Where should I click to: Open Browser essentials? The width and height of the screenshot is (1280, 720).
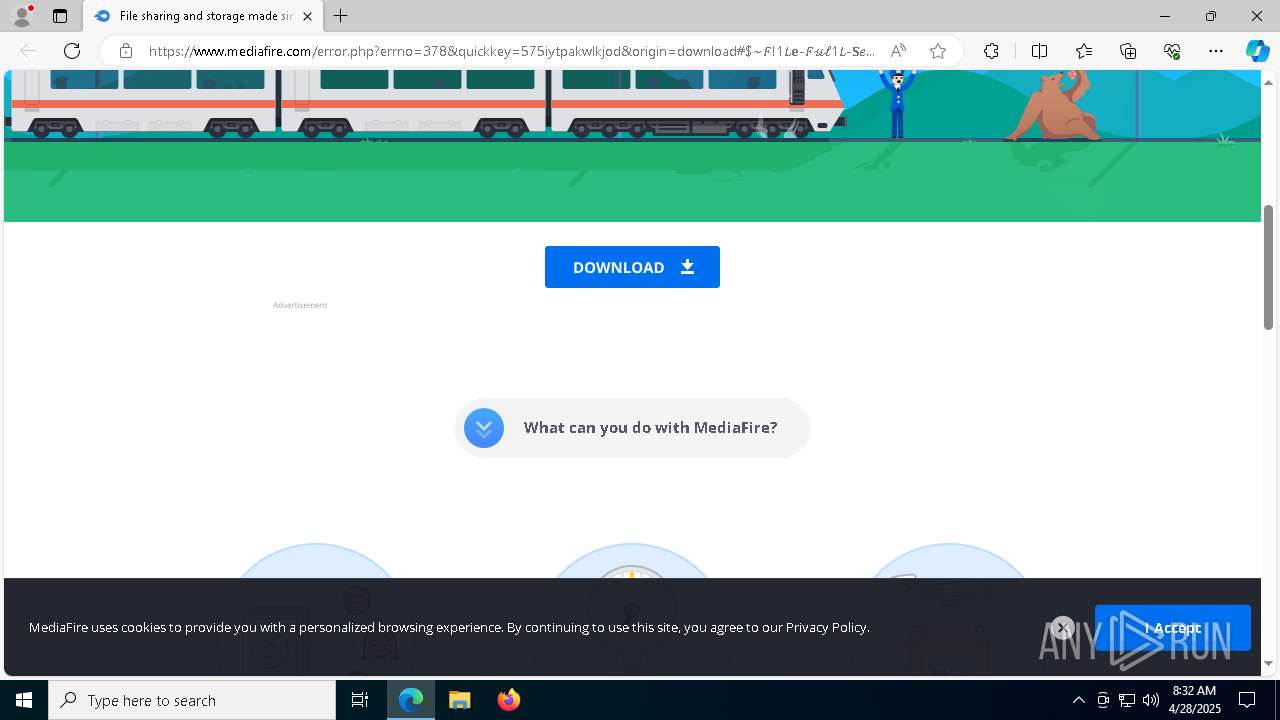coord(1172,51)
